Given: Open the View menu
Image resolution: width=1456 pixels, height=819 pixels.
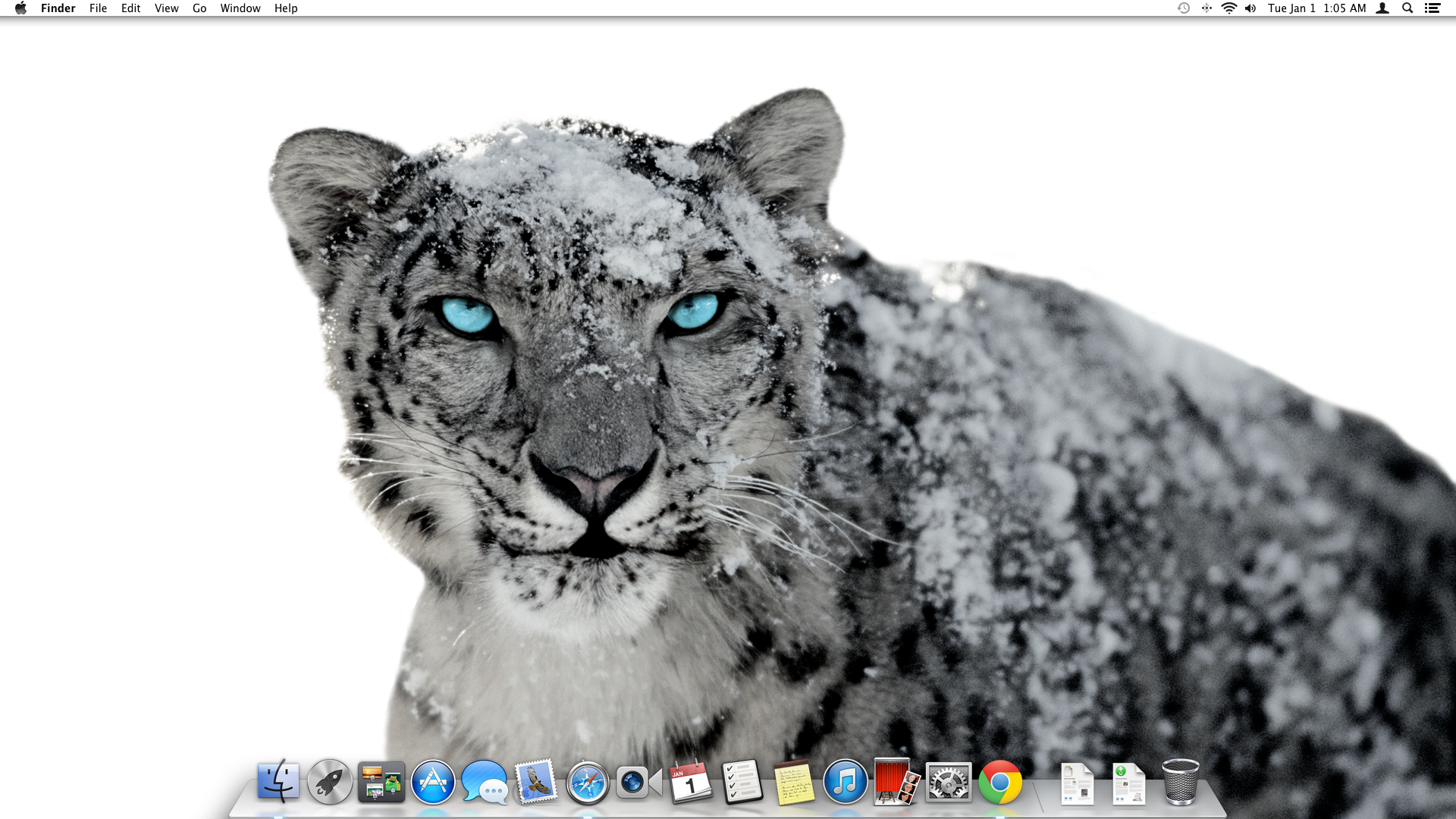Looking at the screenshot, I should pyautogui.click(x=167, y=8).
